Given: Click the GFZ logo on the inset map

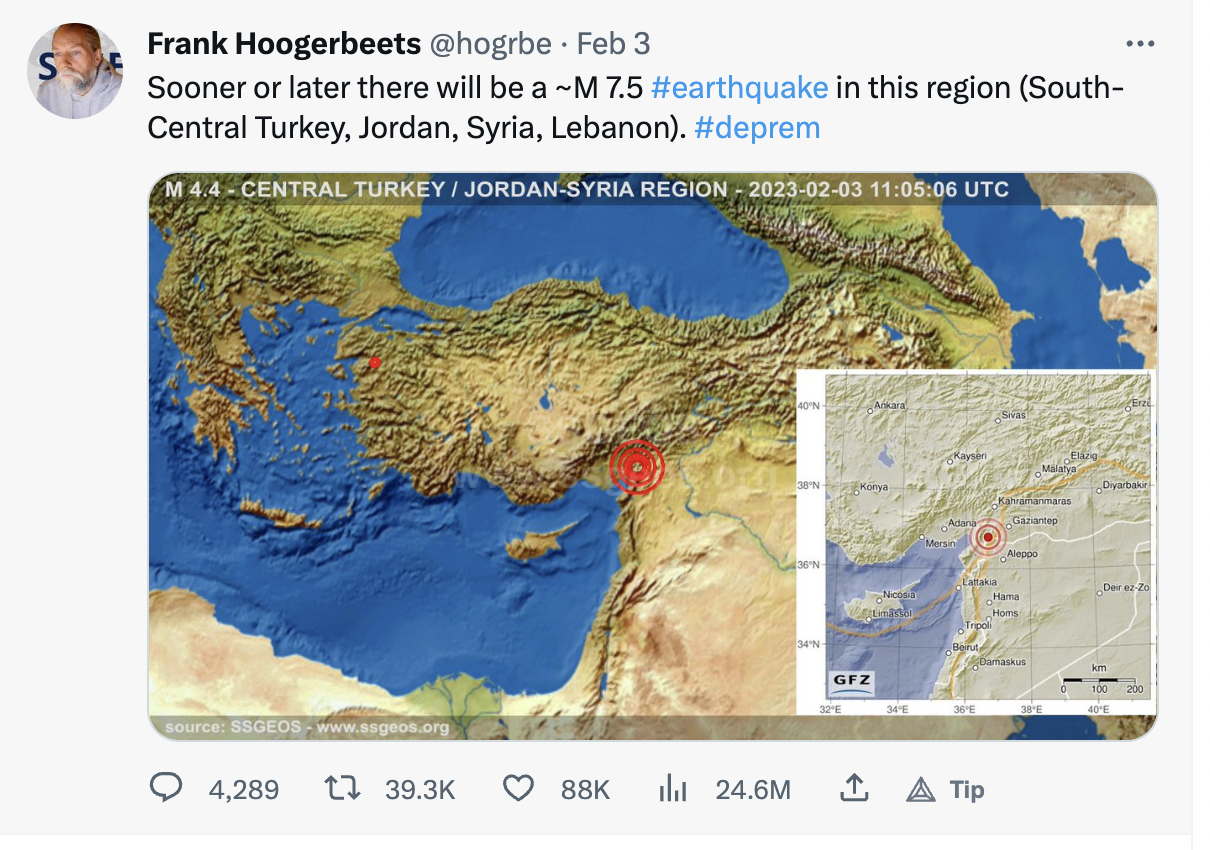Looking at the screenshot, I should click(x=852, y=684).
